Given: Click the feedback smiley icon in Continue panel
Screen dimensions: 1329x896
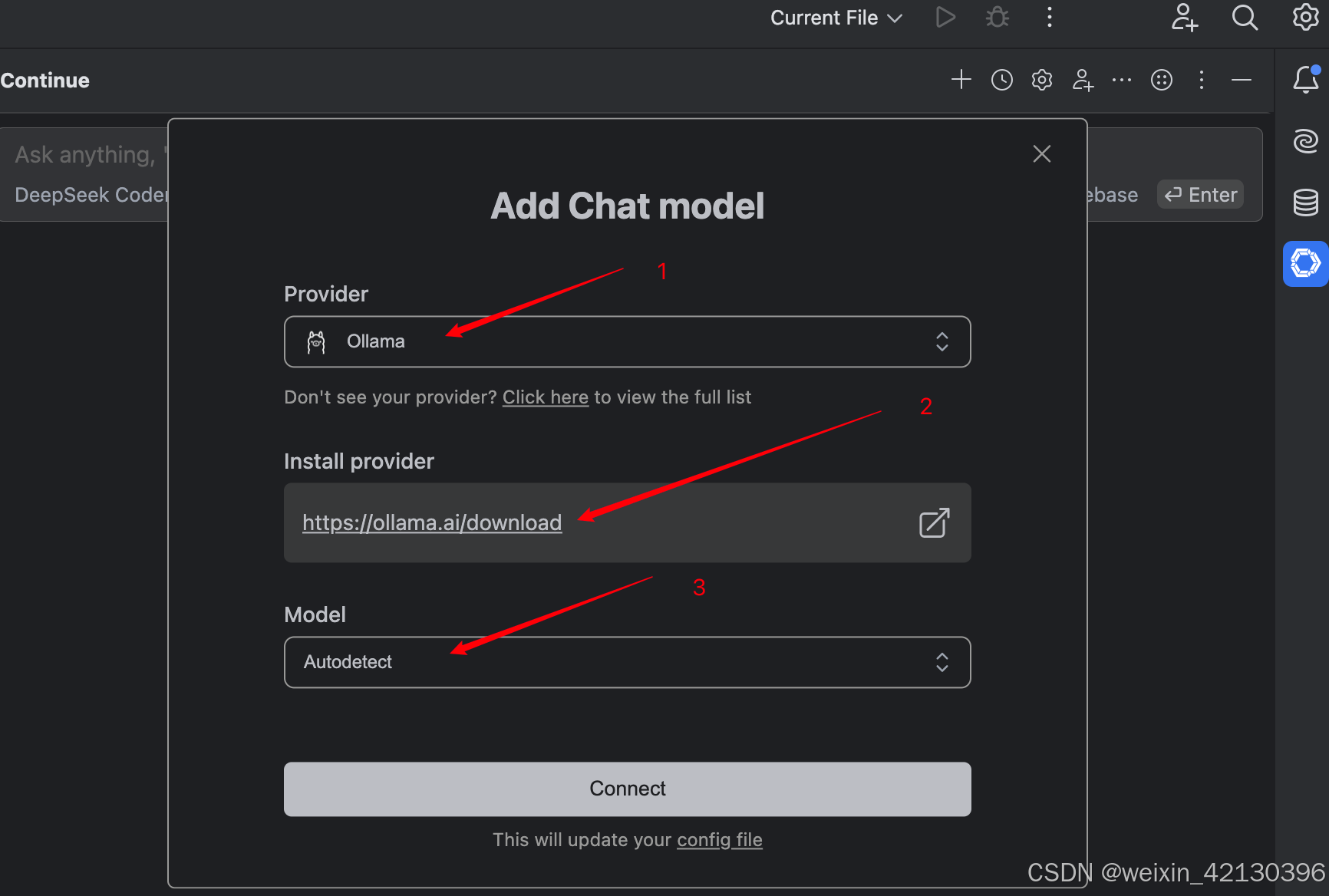Looking at the screenshot, I should coord(1162,80).
